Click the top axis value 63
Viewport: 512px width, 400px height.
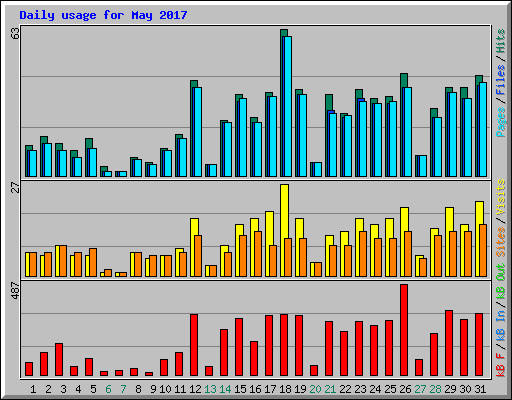[x=15, y=33]
